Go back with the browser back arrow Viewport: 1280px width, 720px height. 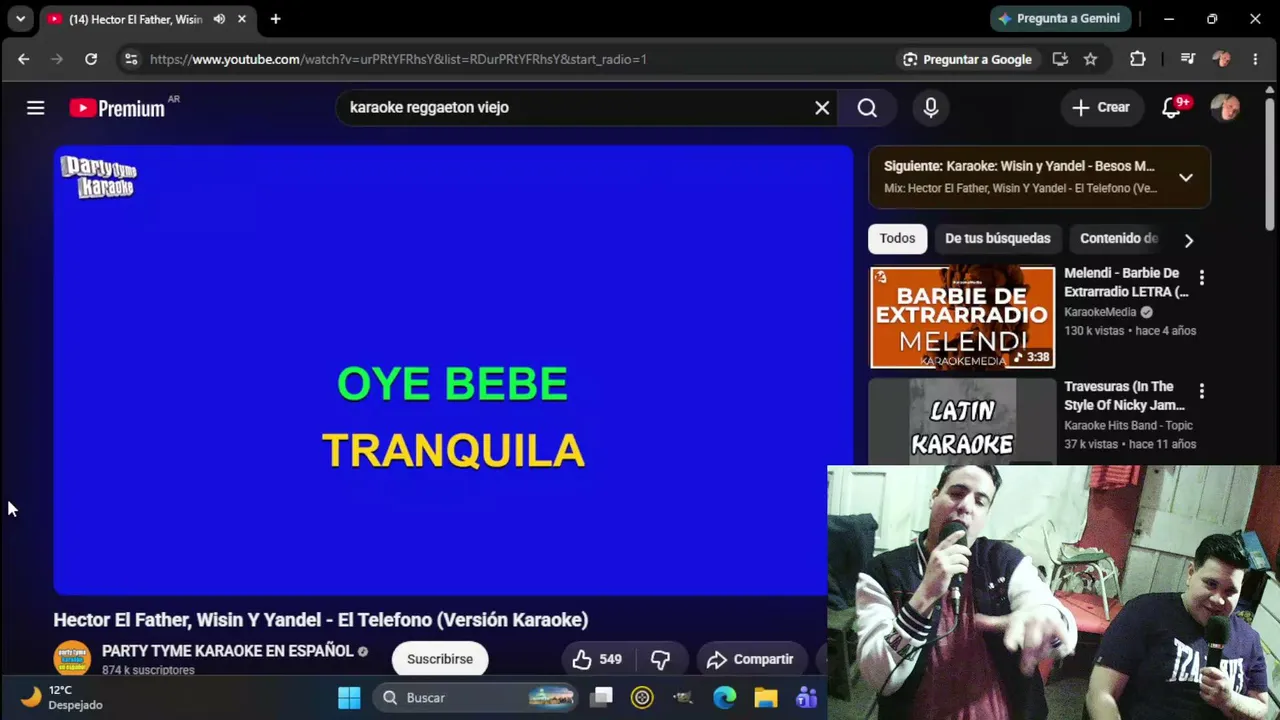(x=24, y=59)
